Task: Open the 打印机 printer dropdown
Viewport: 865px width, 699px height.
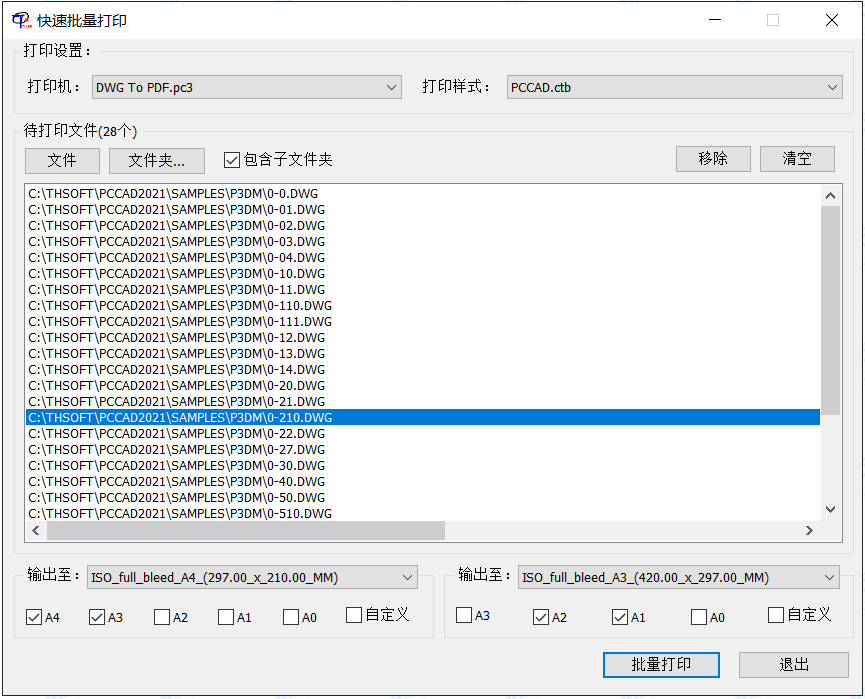Action: (246, 87)
